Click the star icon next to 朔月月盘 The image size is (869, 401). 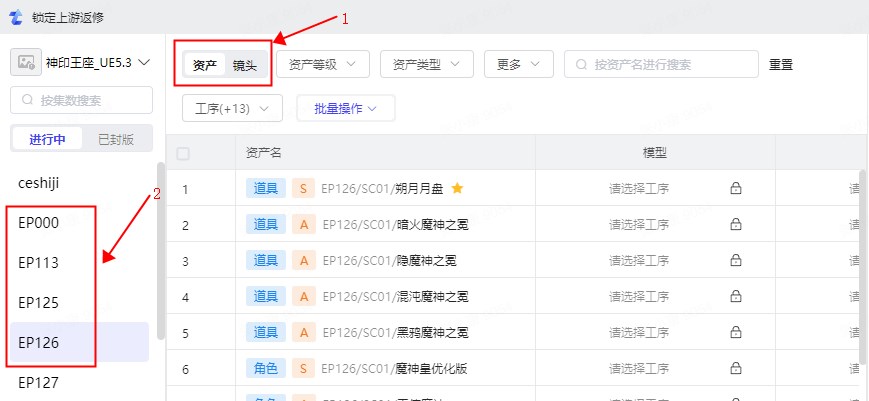tap(457, 188)
